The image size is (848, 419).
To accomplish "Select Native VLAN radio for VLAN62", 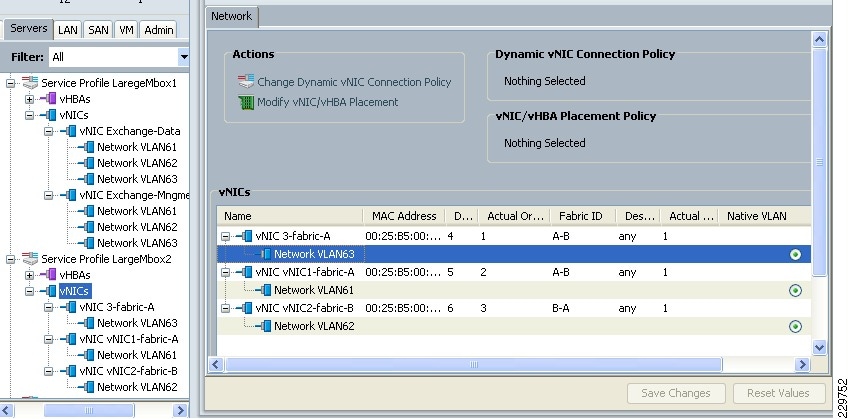I will coord(795,326).
